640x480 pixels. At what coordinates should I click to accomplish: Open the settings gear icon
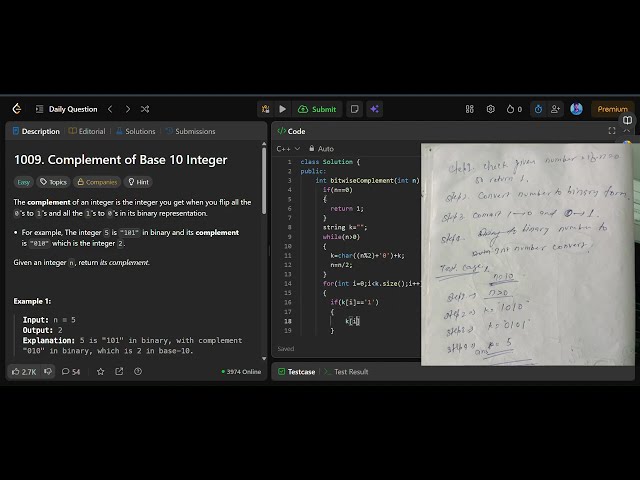491,109
